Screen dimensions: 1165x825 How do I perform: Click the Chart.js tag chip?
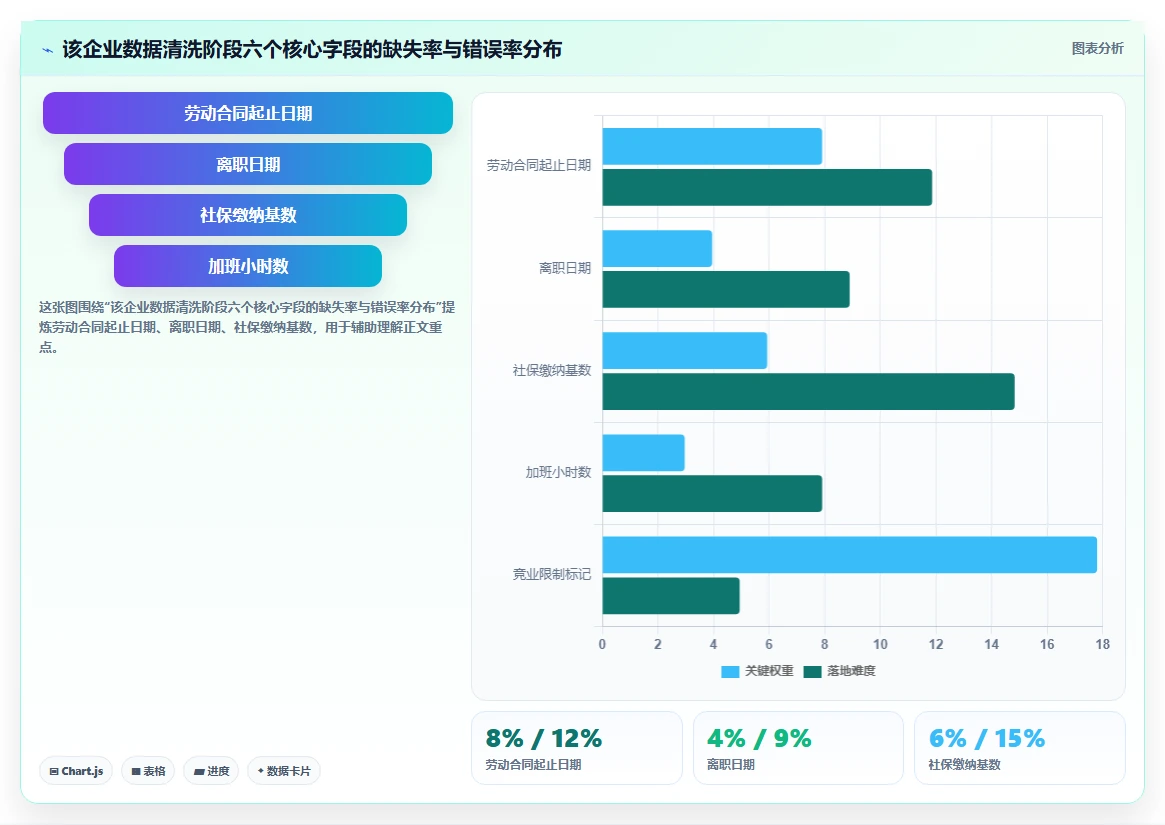(76, 771)
